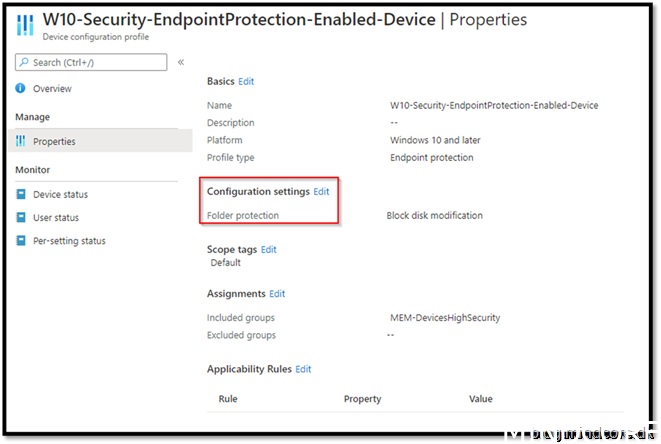Collapse the sidebar with the double chevron

click(181, 62)
